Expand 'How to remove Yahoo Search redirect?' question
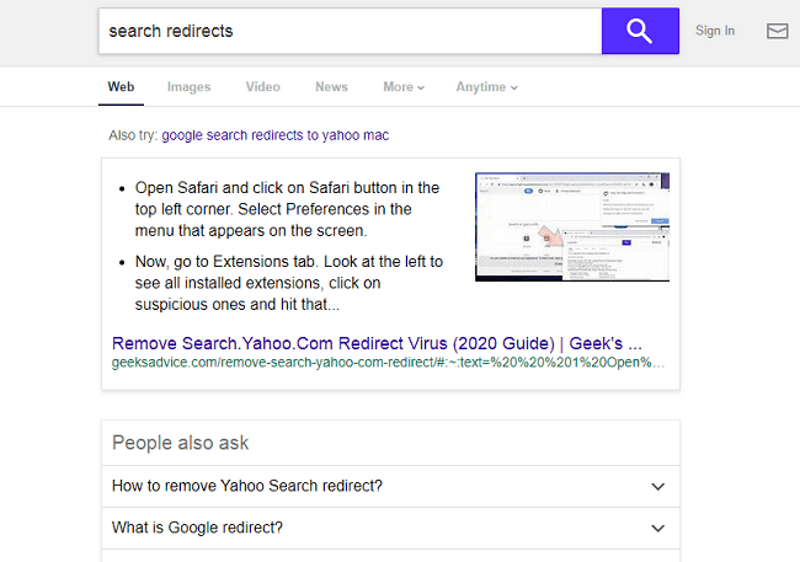Viewport: 800px width, 562px height. point(390,486)
